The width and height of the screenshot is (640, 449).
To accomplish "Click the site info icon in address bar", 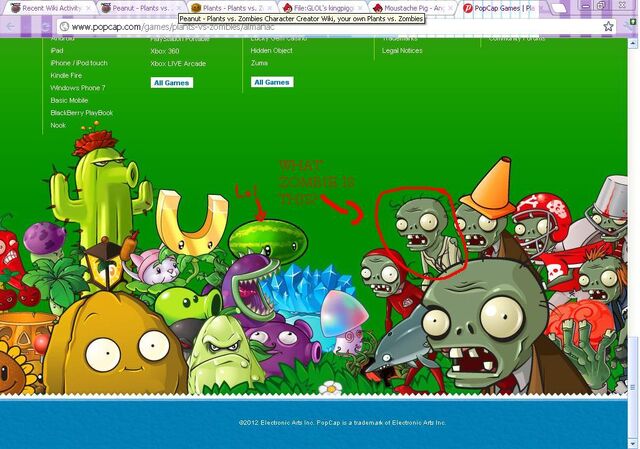I will click(64, 27).
